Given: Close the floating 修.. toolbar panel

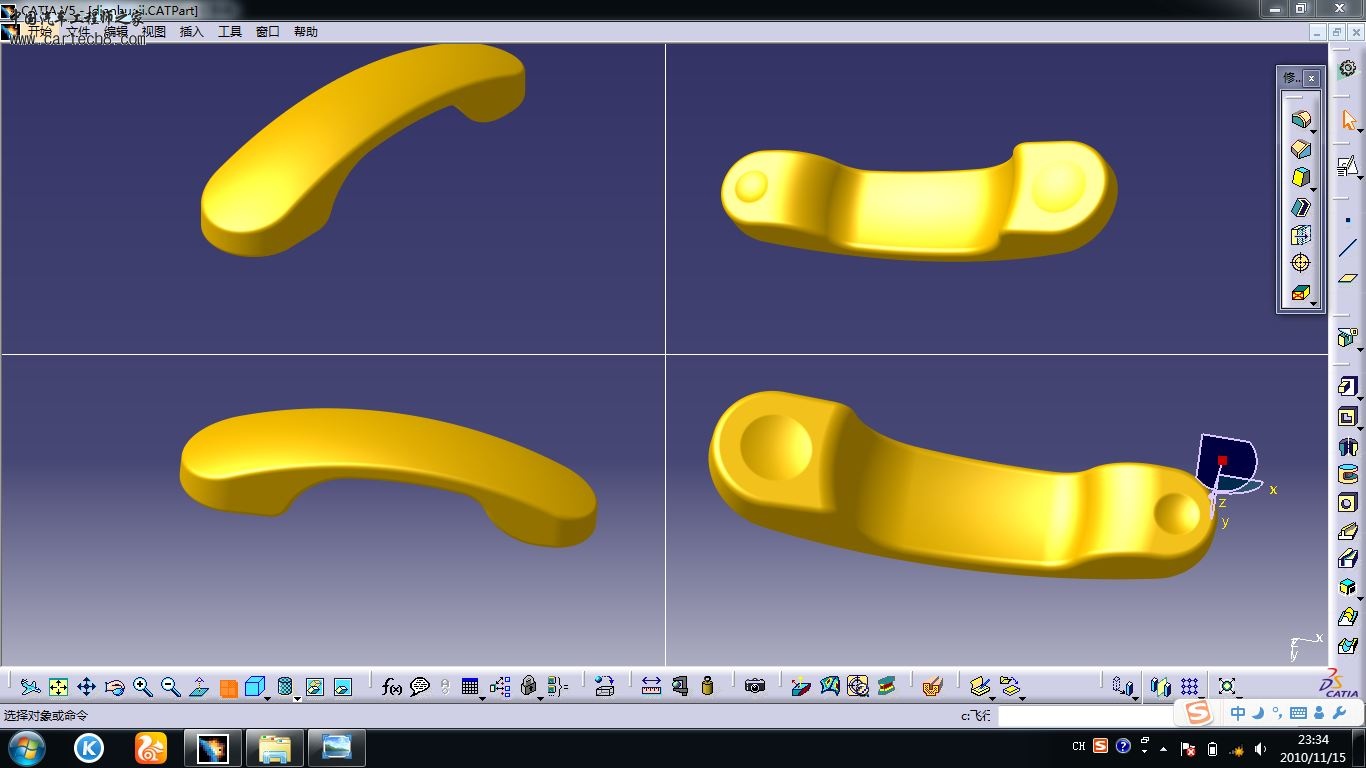Looking at the screenshot, I should pos(1312,78).
